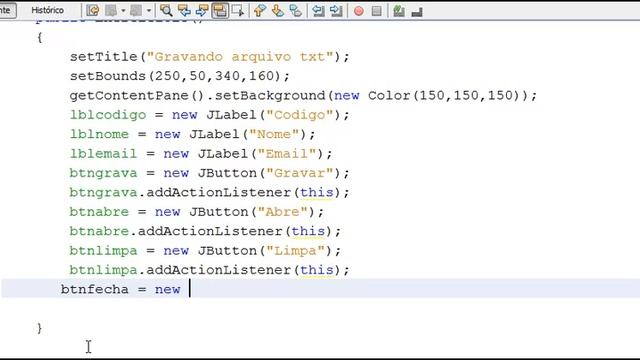Go to Next Bookmark icon
This screenshot has height=360, width=640.
pos(278,11)
